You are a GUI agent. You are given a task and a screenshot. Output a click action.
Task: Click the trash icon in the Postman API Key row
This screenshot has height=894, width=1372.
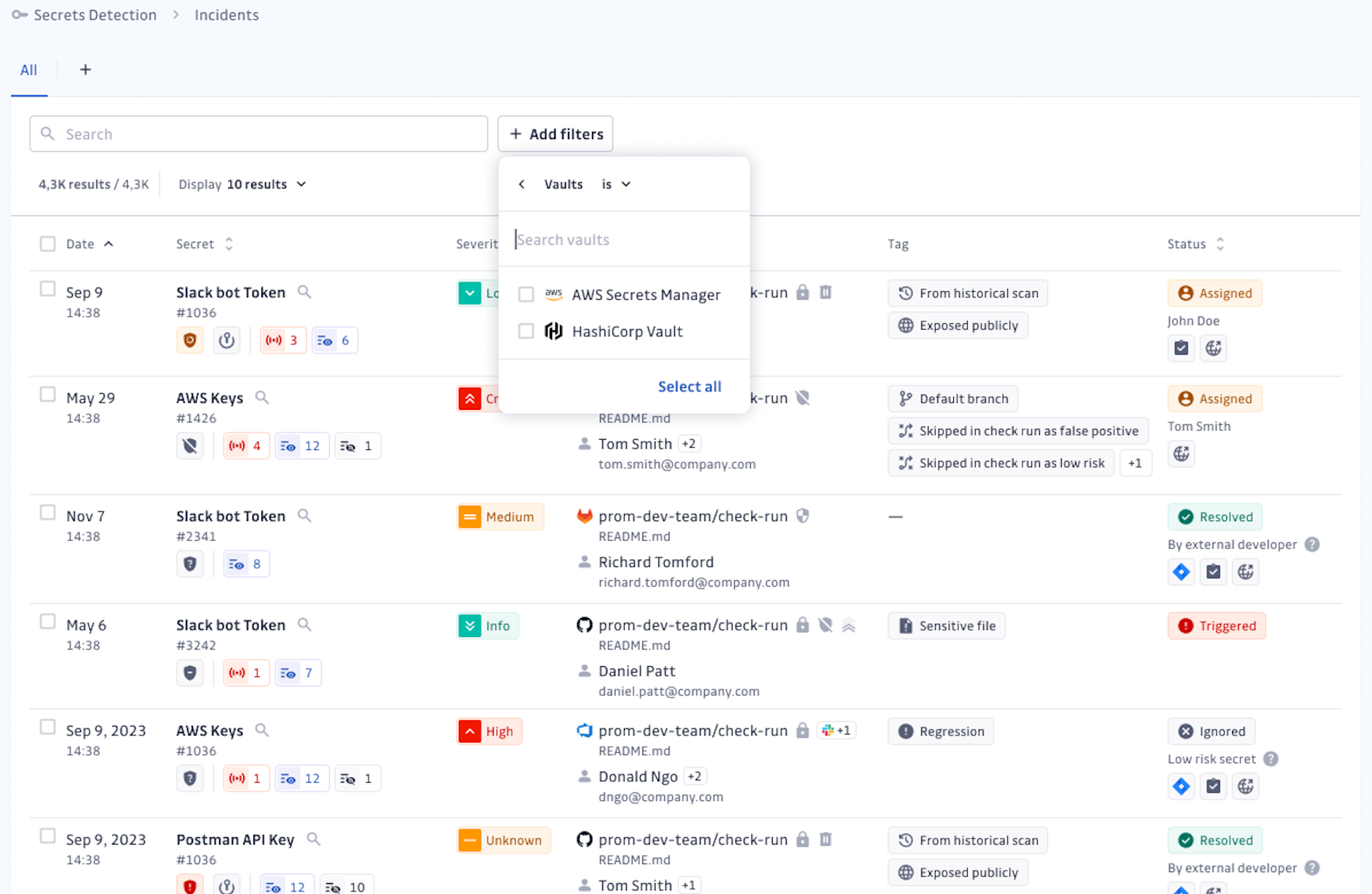(826, 839)
